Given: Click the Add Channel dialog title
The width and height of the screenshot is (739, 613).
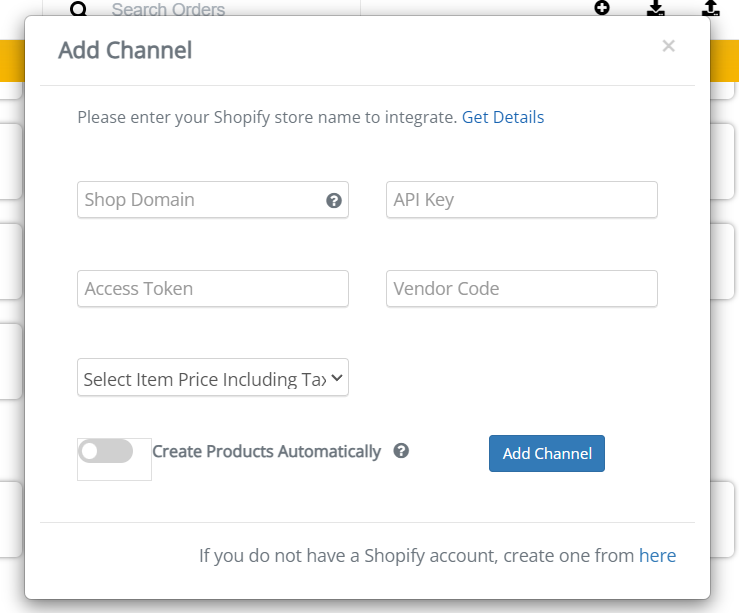Looking at the screenshot, I should (x=125, y=50).
